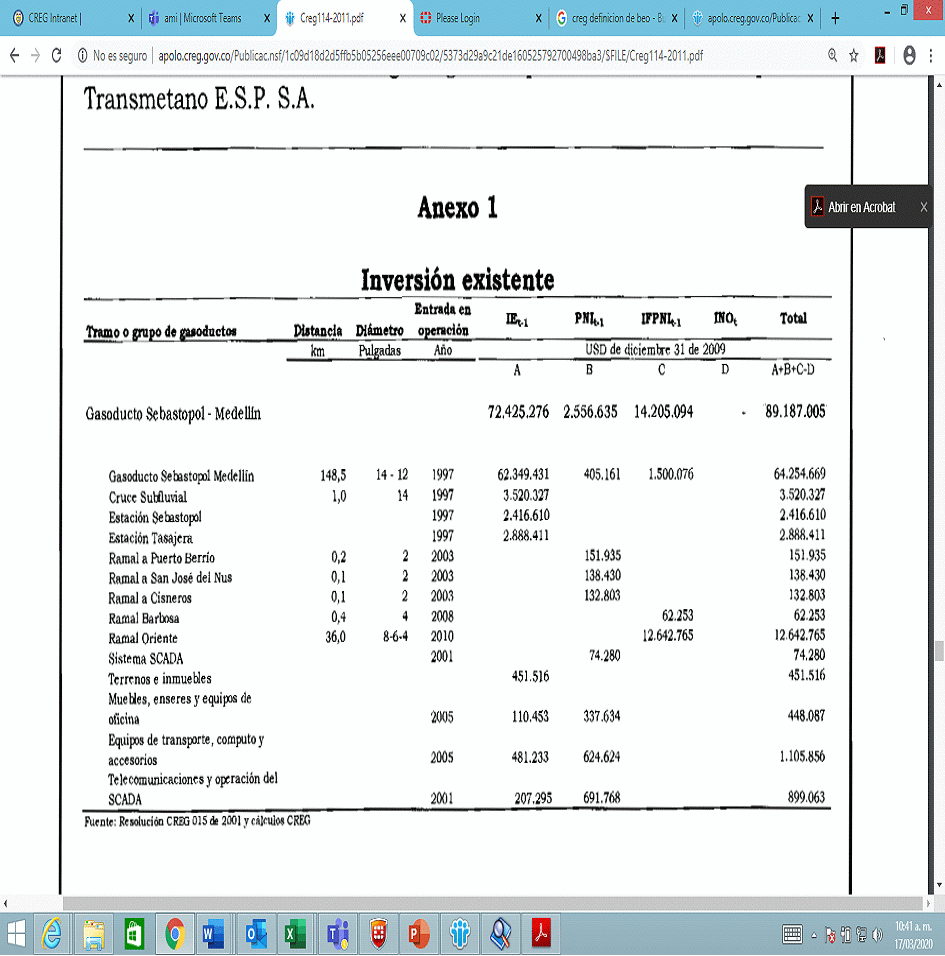
Task: Open Chrome's three-dot menu
Action: [x=933, y=57]
